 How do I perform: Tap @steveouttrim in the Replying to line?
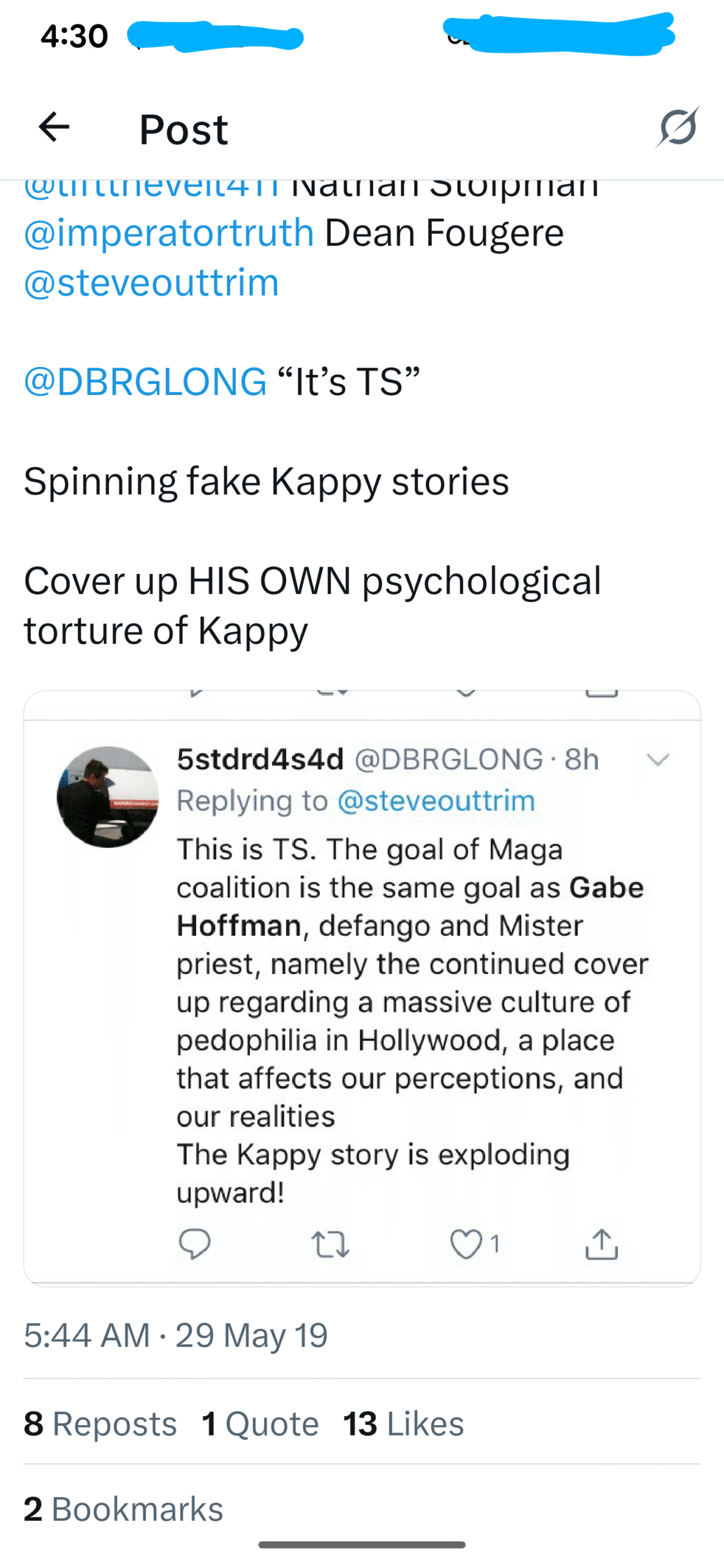coord(436,801)
